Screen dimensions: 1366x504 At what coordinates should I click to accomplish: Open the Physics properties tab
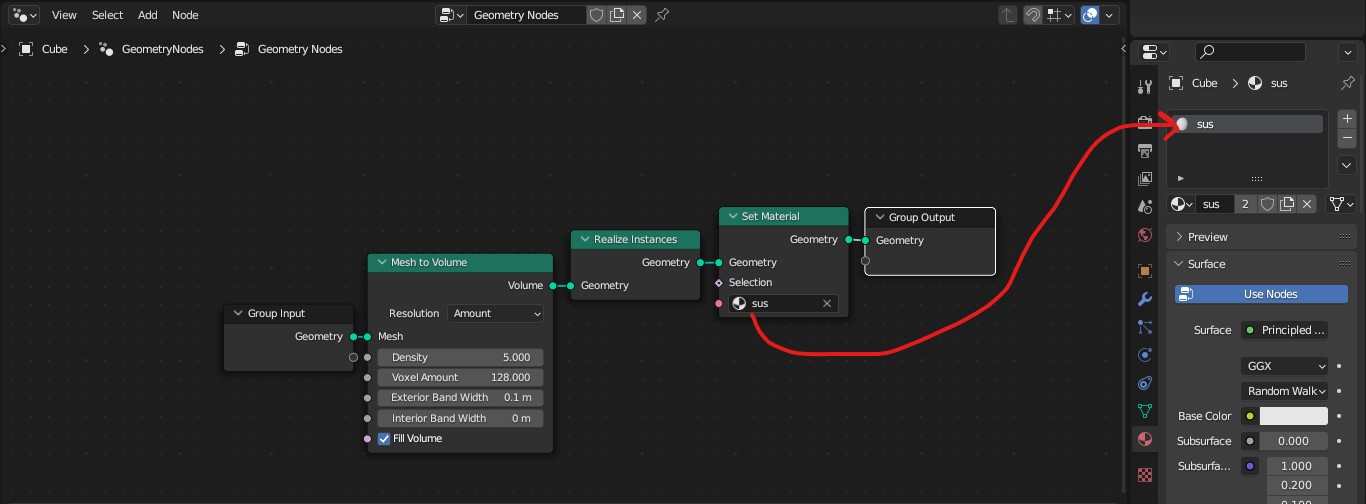tap(1145, 355)
